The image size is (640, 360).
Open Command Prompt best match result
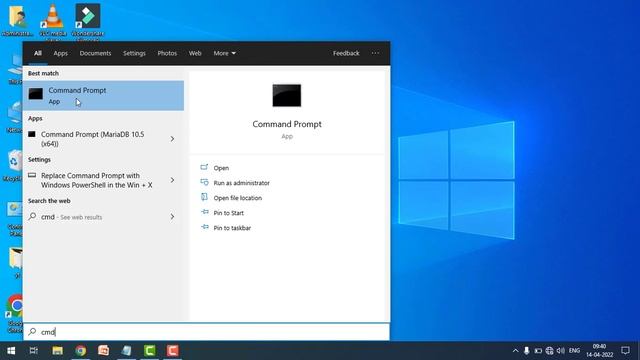tap(103, 96)
